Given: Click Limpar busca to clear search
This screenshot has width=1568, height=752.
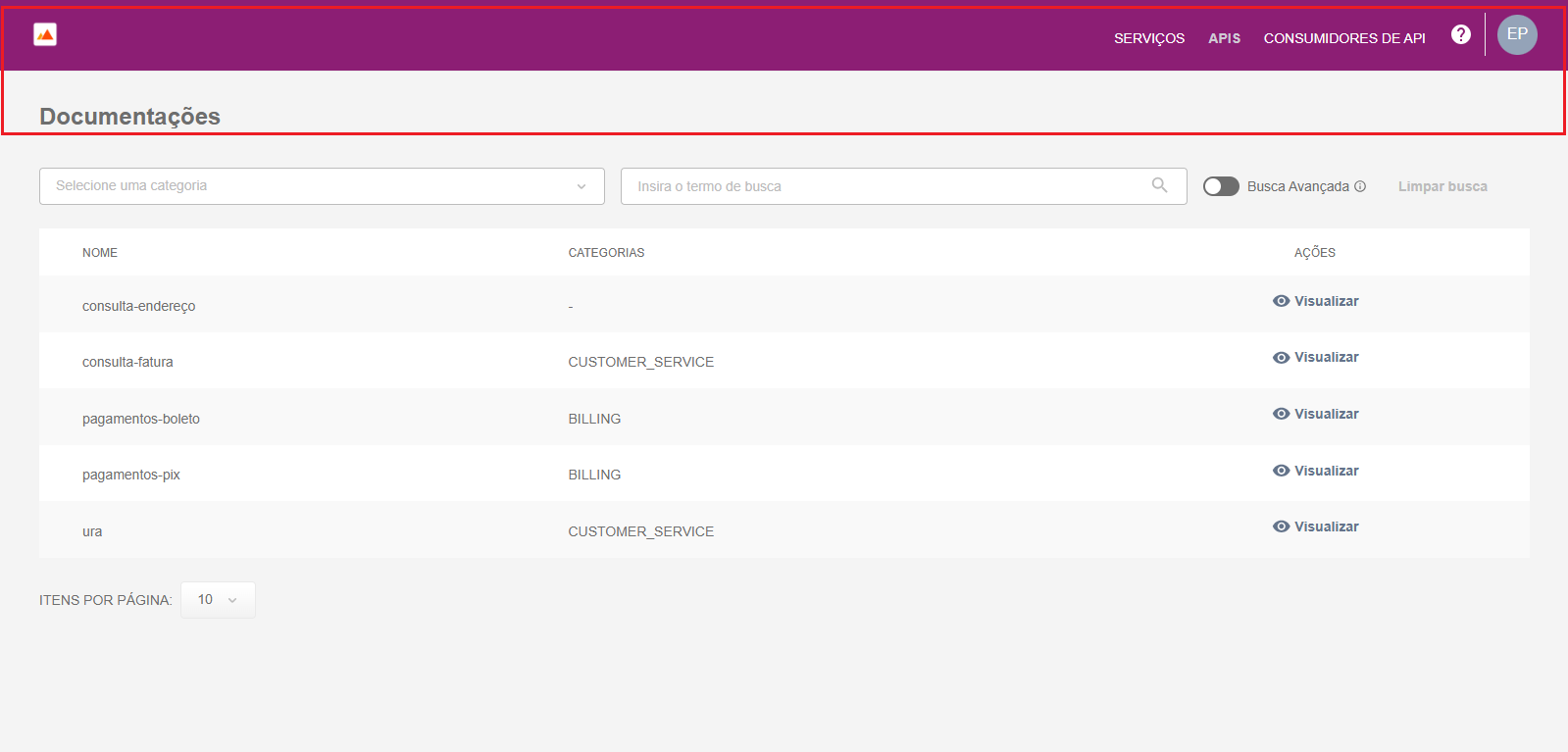Looking at the screenshot, I should click(x=1442, y=186).
